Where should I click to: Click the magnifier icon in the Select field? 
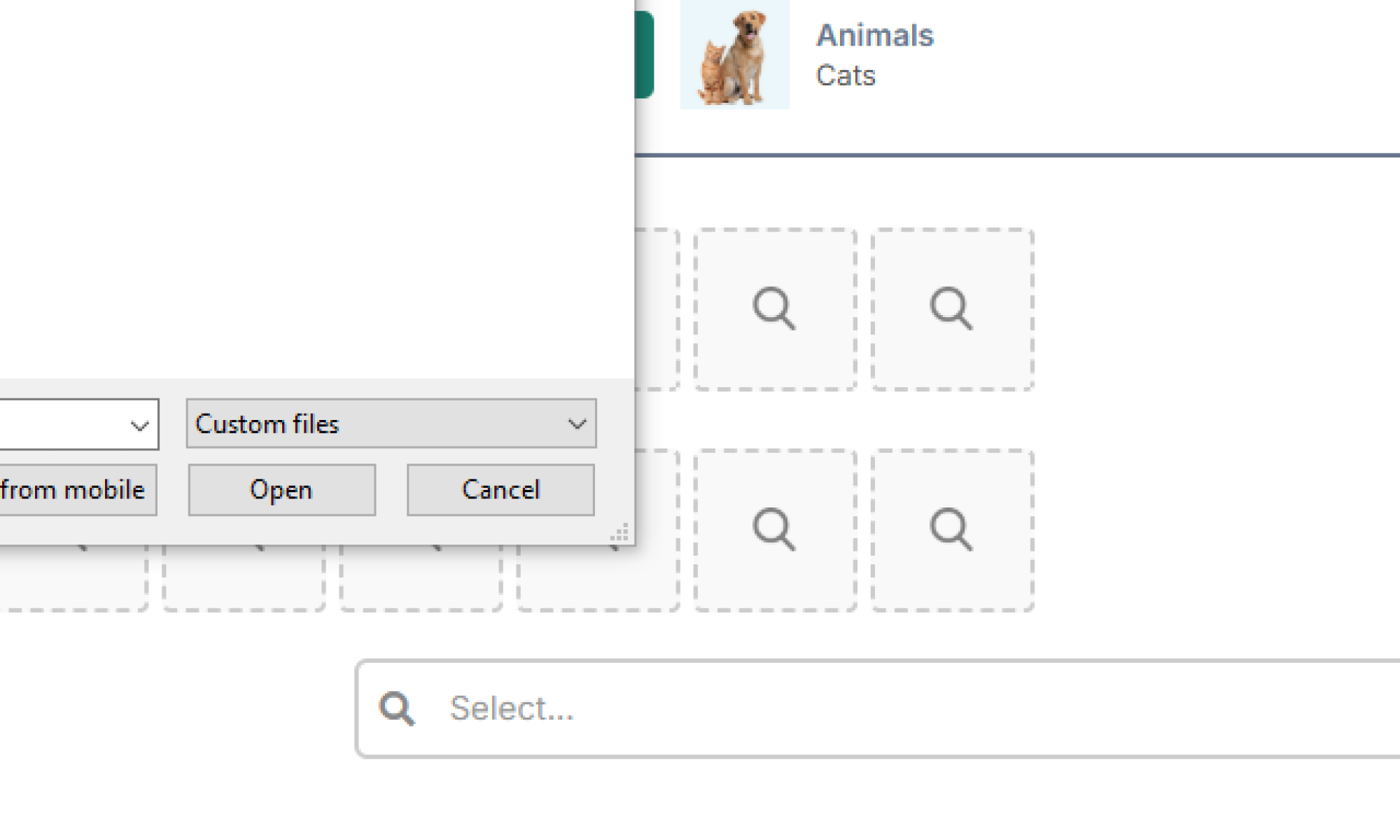point(397,708)
